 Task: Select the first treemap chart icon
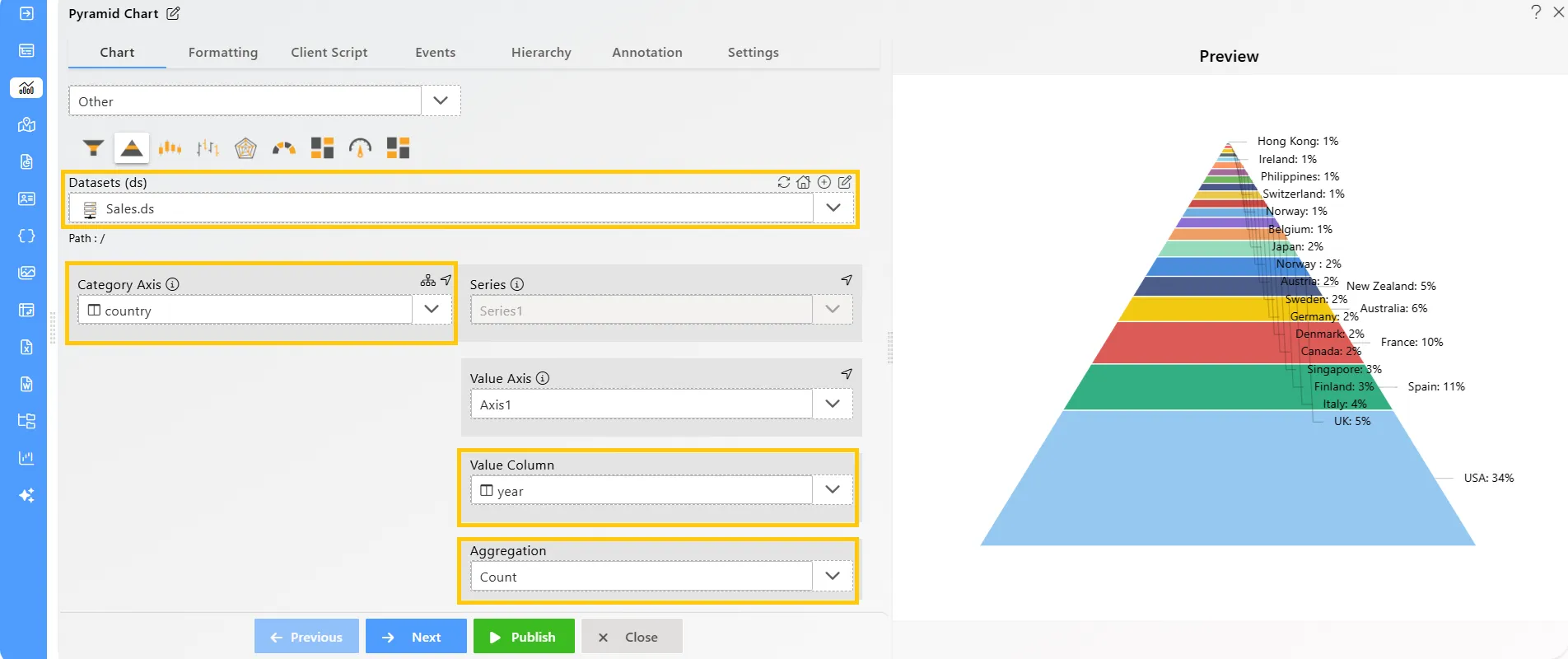pyautogui.click(x=322, y=148)
